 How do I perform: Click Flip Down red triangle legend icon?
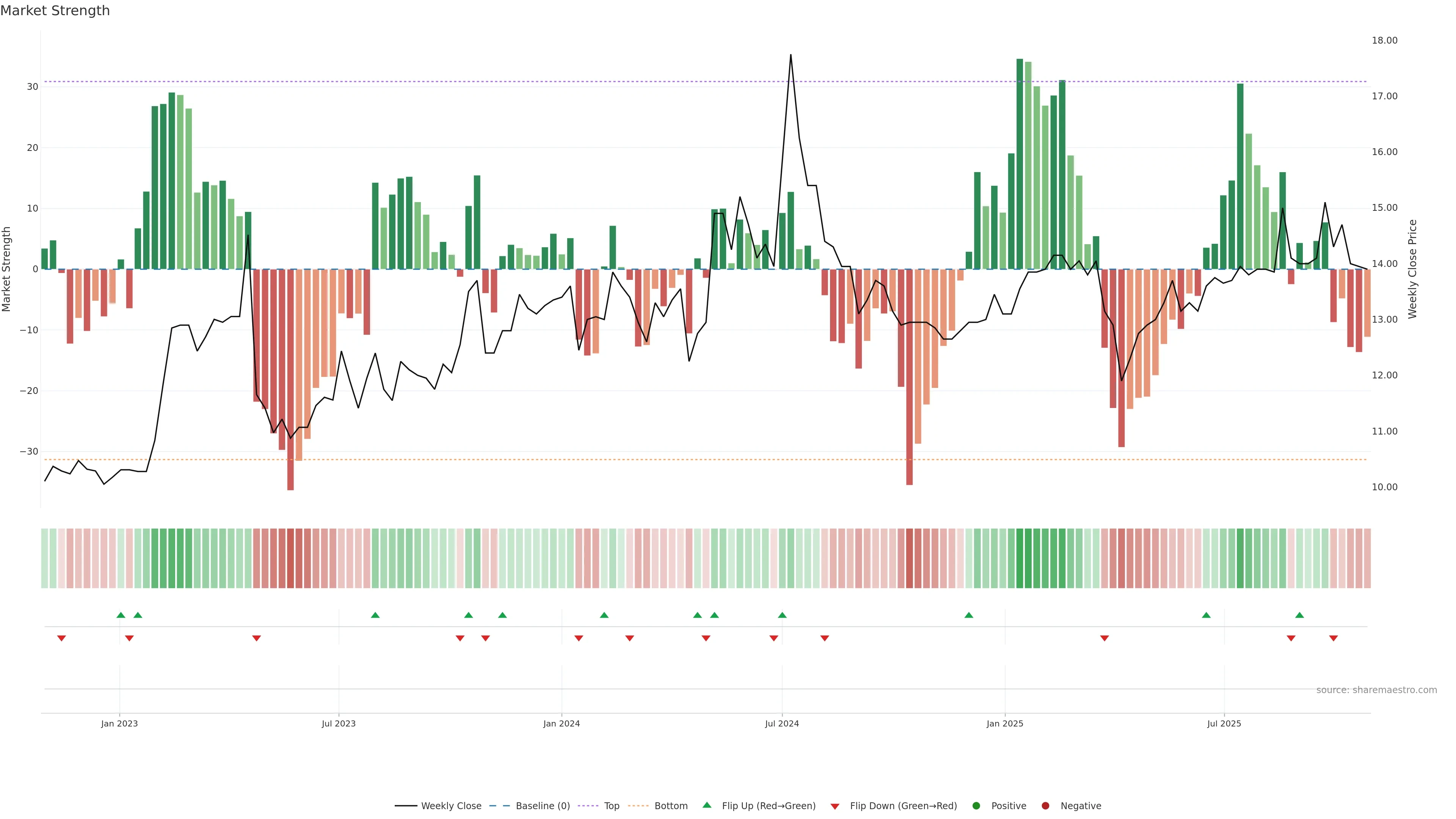[x=835, y=806]
